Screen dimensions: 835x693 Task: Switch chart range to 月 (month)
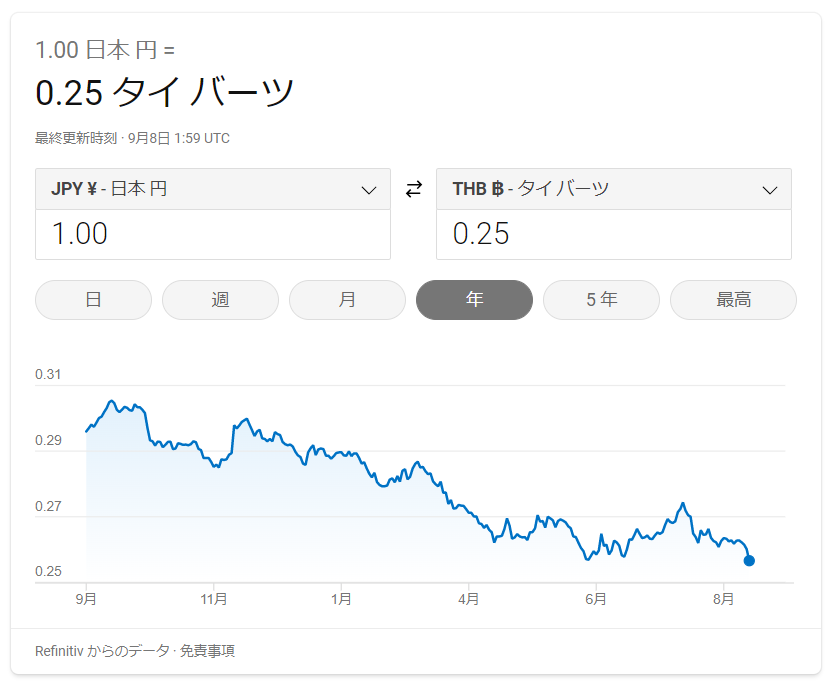(347, 300)
